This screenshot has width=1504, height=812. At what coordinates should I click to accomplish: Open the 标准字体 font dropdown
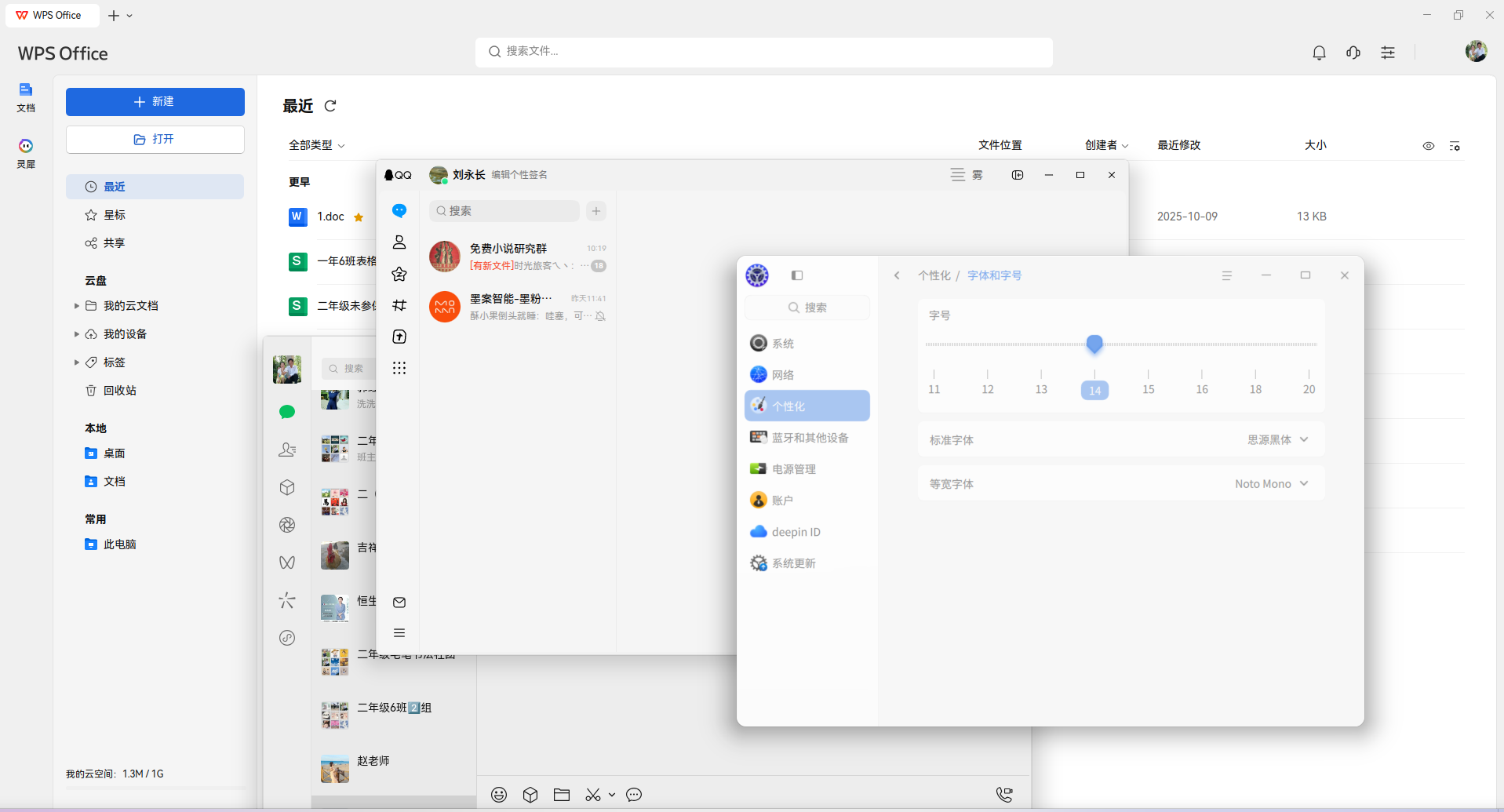tap(1278, 440)
